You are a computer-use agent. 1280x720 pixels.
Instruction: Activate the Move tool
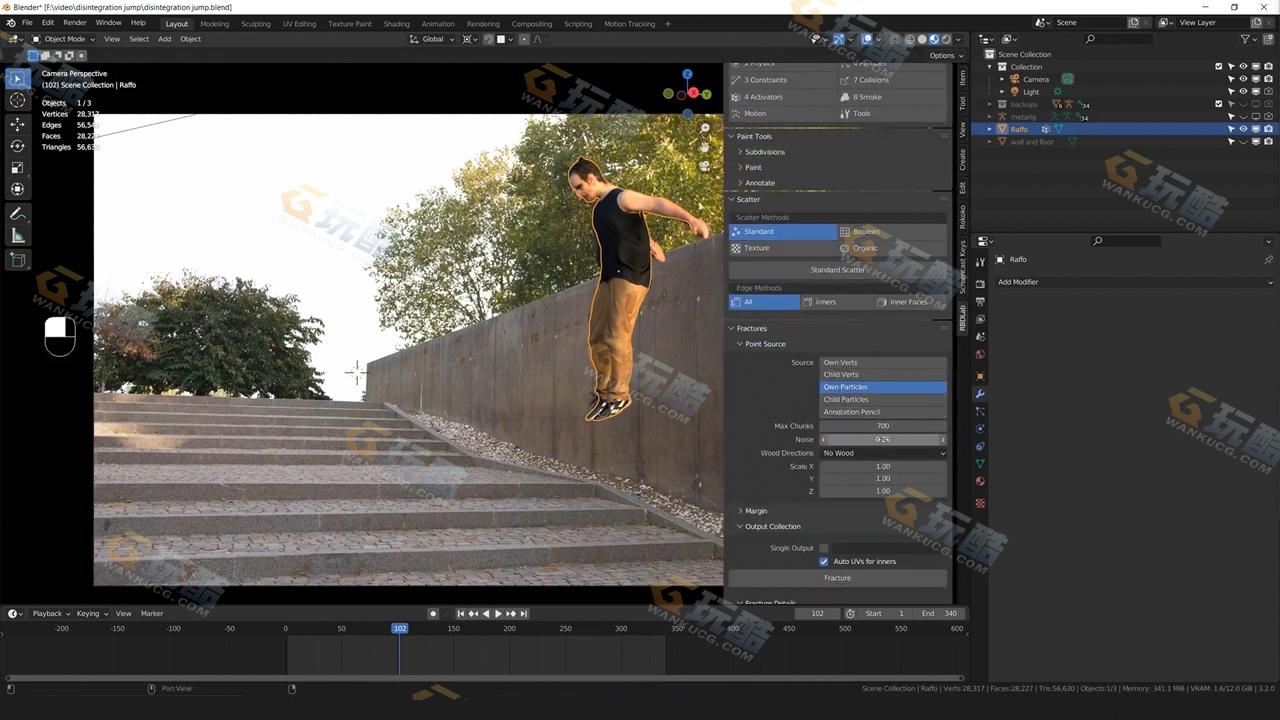coord(17,124)
